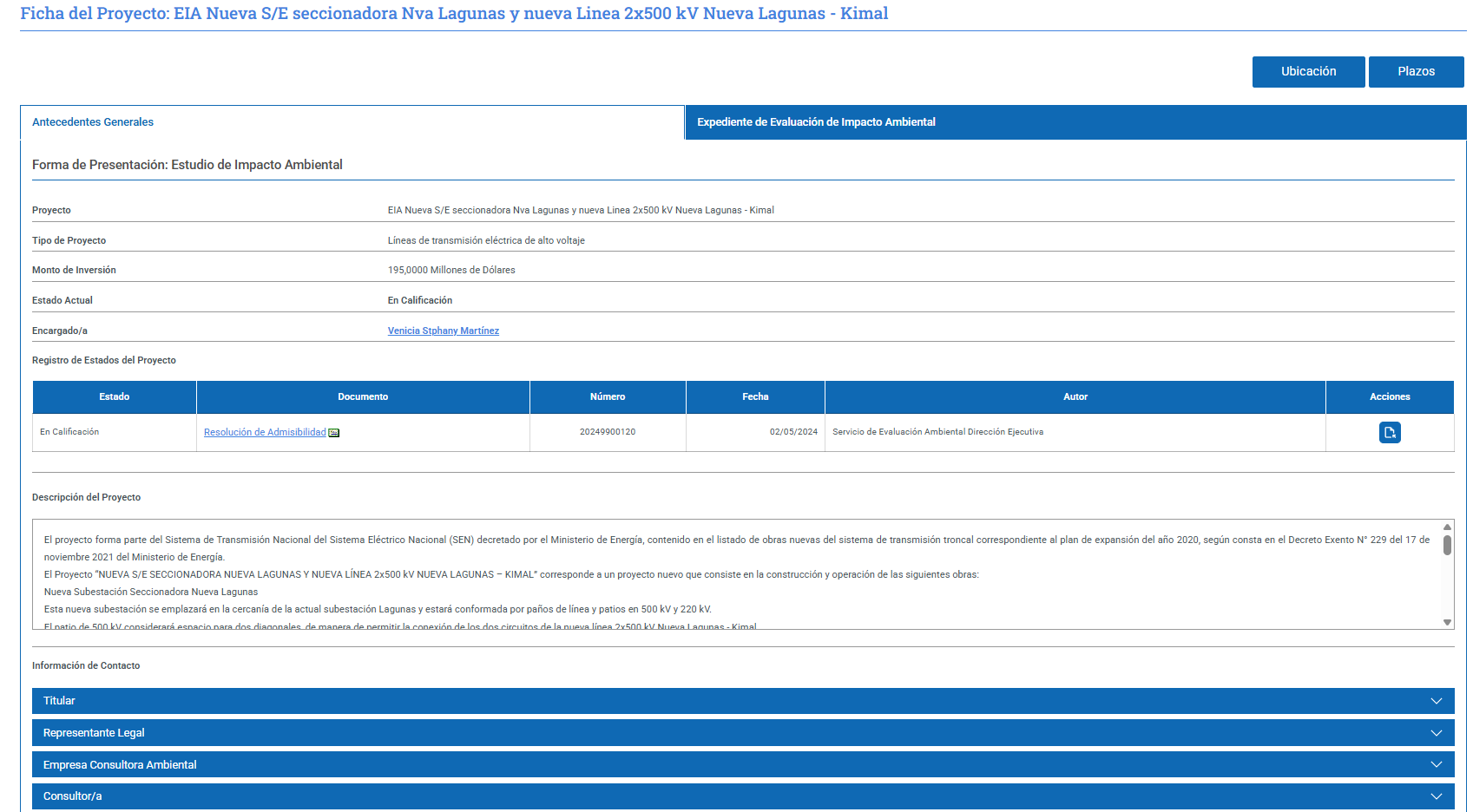Viewport: 1473px width, 812px height.
Task: Click the description box scrollbar thumb
Action: pyautogui.click(x=1447, y=545)
